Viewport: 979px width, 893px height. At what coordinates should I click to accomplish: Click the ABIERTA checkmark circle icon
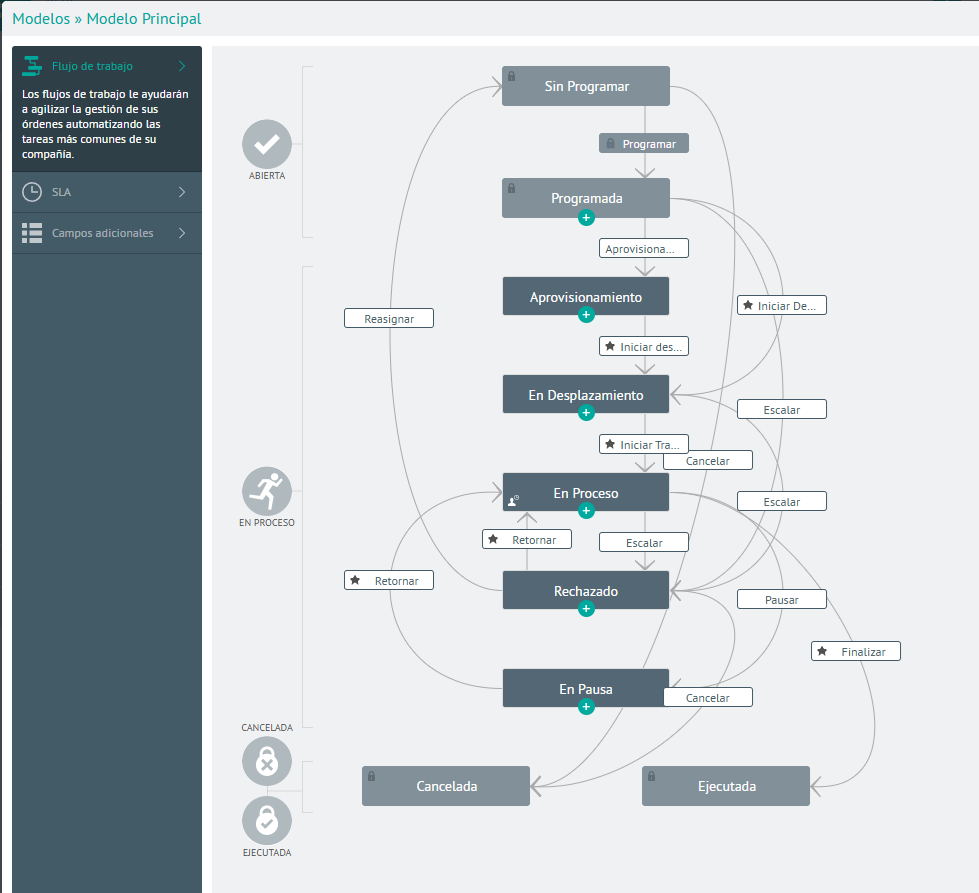click(267, 144)
